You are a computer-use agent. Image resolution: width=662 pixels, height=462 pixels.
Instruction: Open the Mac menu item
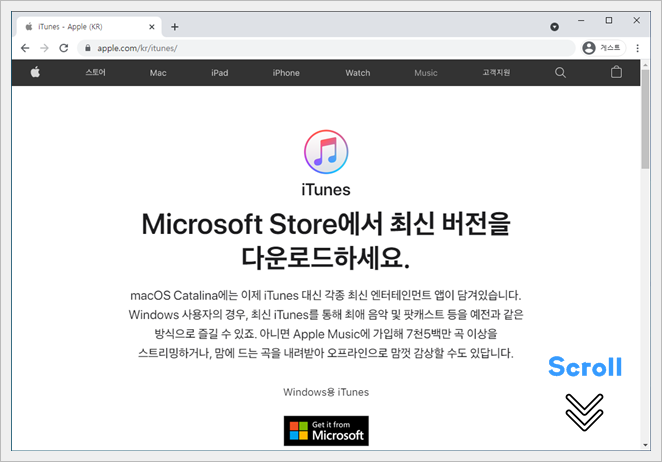coord(158,73)
